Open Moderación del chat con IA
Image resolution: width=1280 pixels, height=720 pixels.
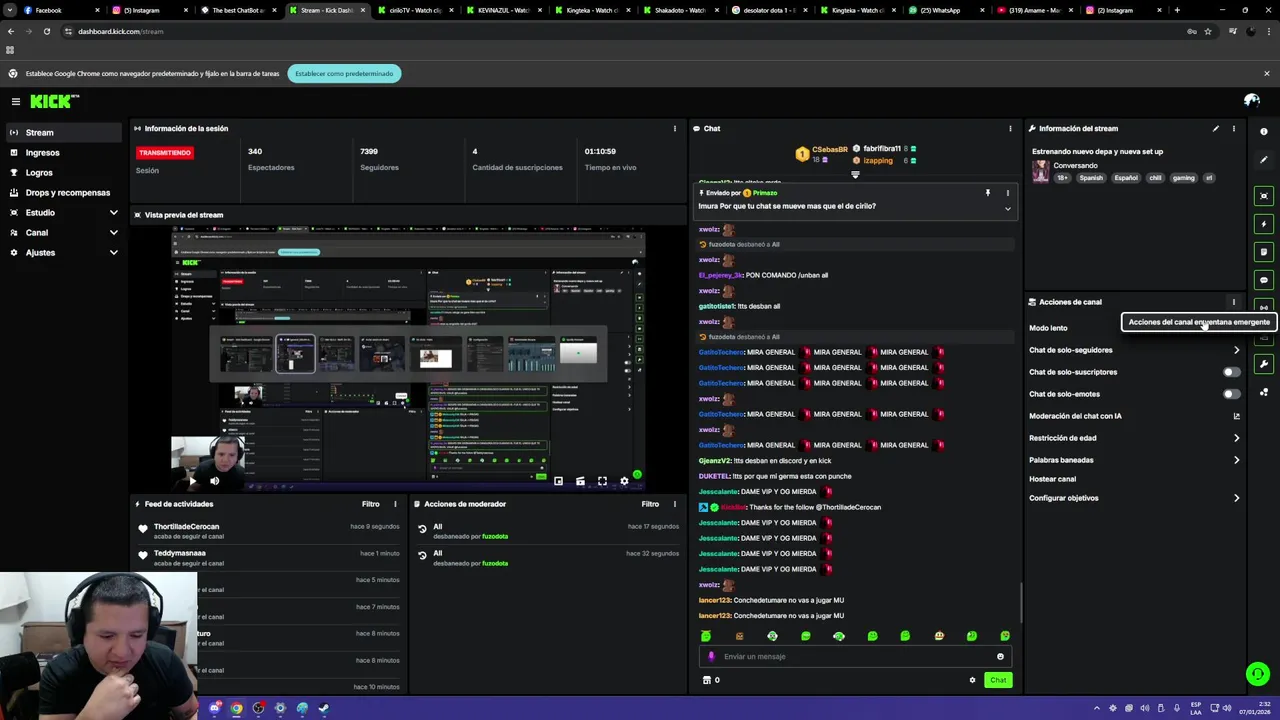pos(1135,416)
